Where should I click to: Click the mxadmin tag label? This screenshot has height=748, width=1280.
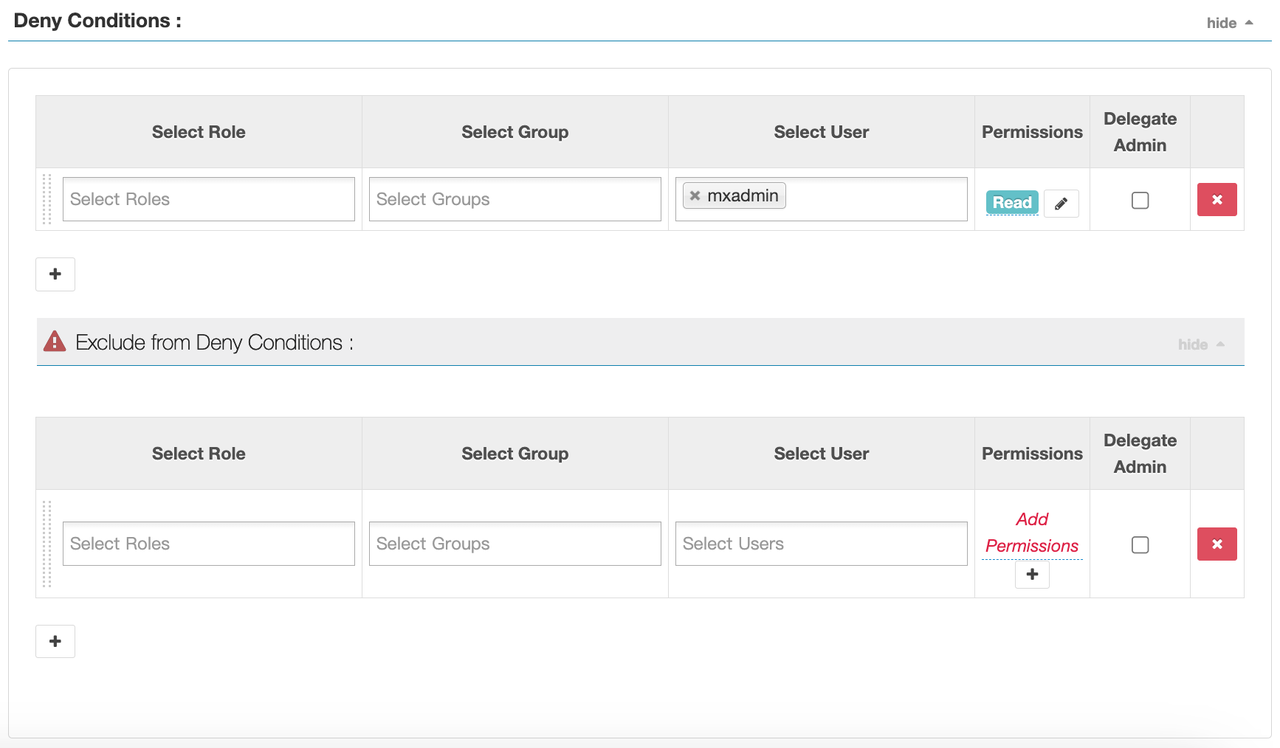[x=743, y=196]
